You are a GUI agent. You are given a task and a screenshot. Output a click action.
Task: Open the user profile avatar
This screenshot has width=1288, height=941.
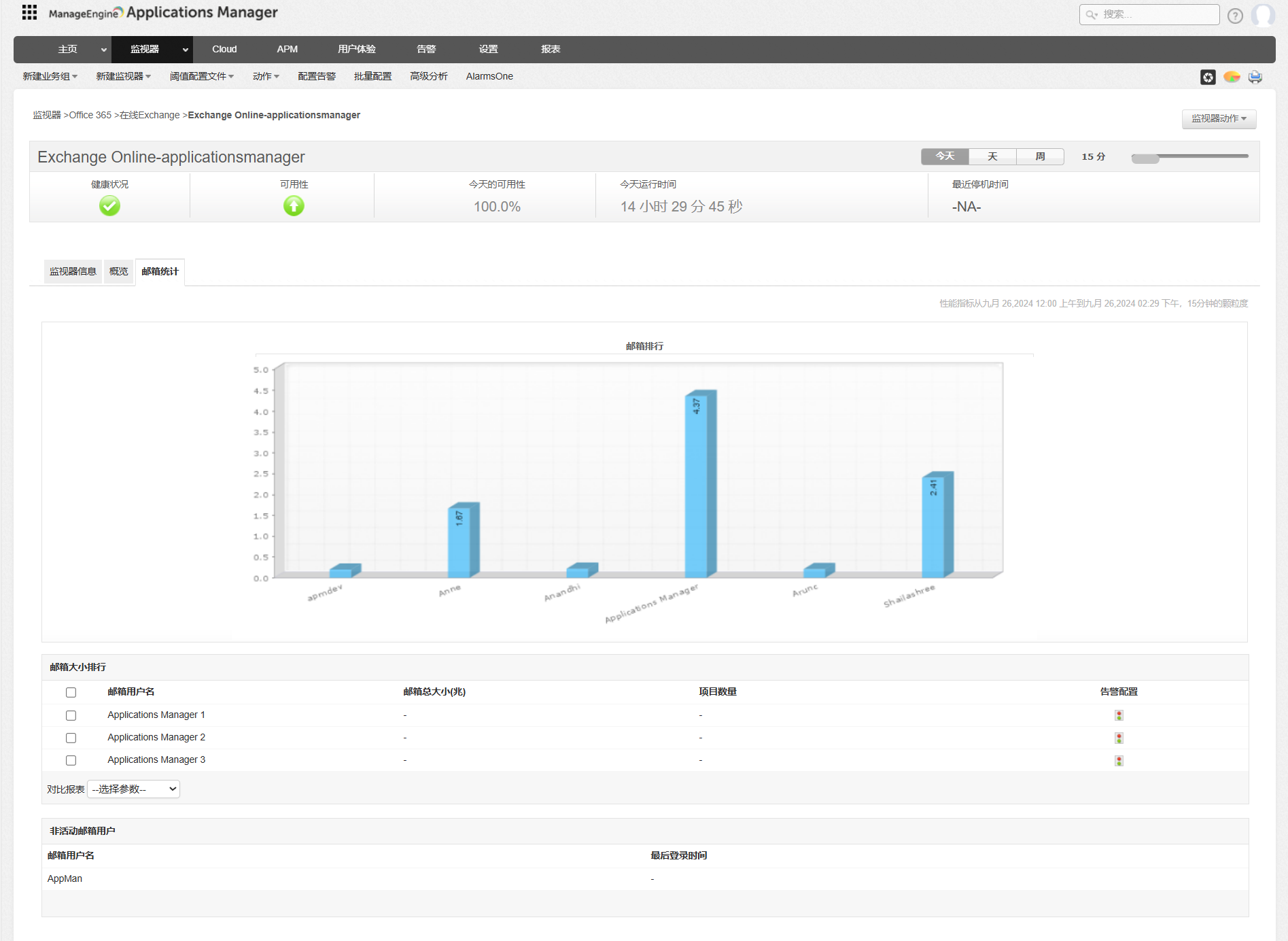1263,15
